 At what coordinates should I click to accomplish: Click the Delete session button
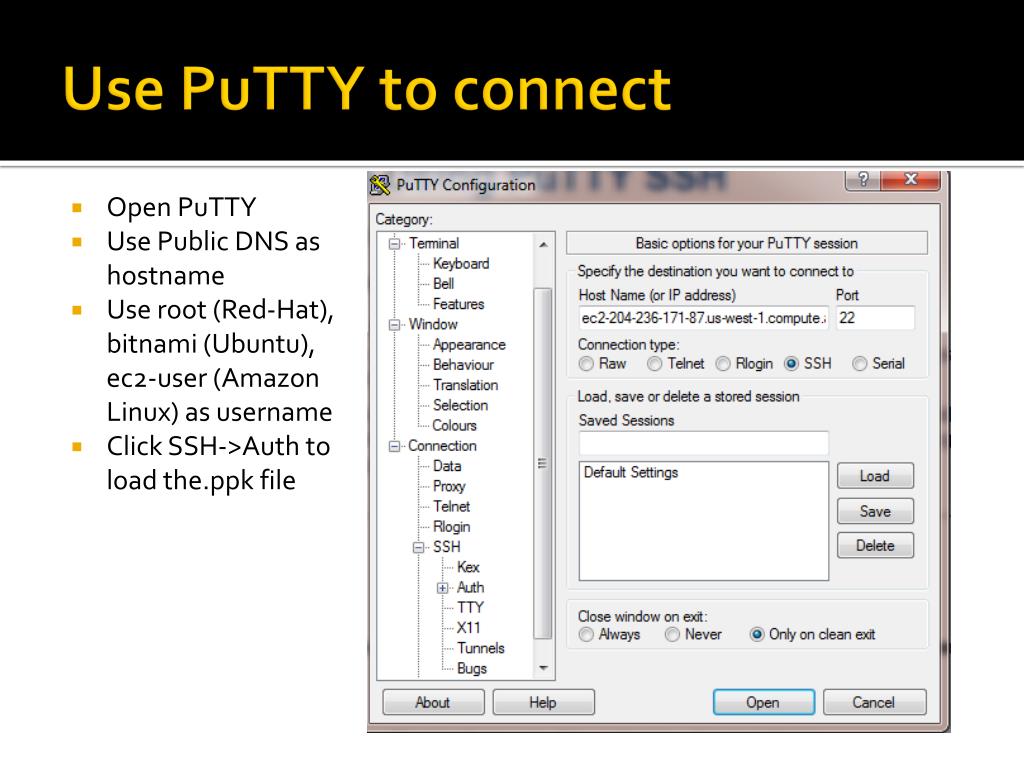pyautogui.click(x=875, y=545)
